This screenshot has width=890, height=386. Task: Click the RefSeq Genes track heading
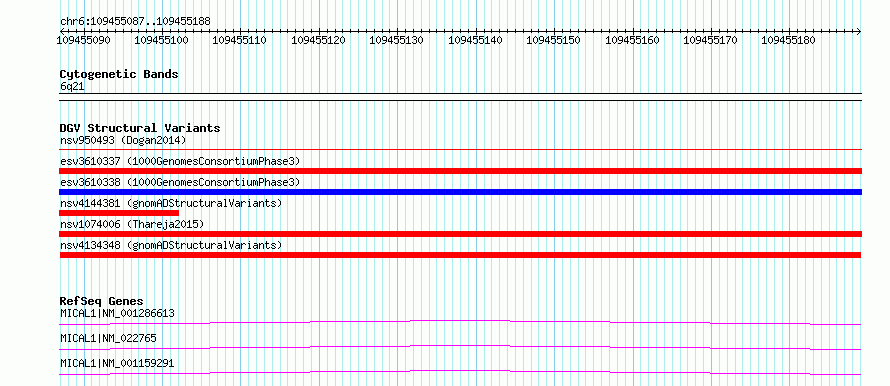click(102, 301)
